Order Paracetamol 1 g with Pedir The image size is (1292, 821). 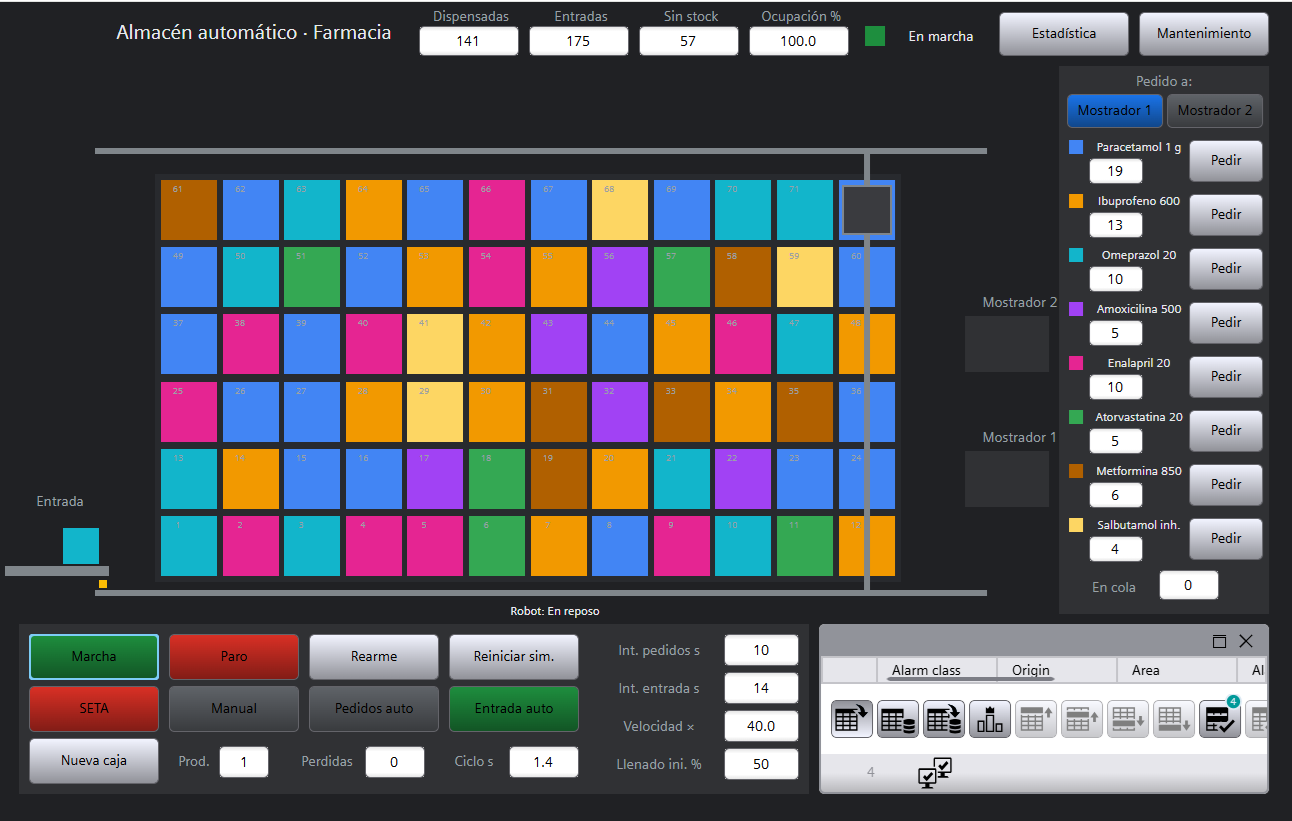click(x=1226, y=160)
